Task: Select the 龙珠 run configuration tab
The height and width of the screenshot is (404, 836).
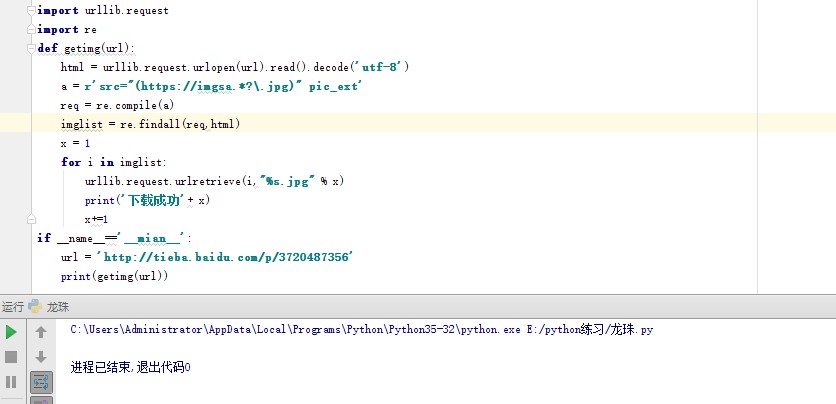Action: click(x=58, y=307)
